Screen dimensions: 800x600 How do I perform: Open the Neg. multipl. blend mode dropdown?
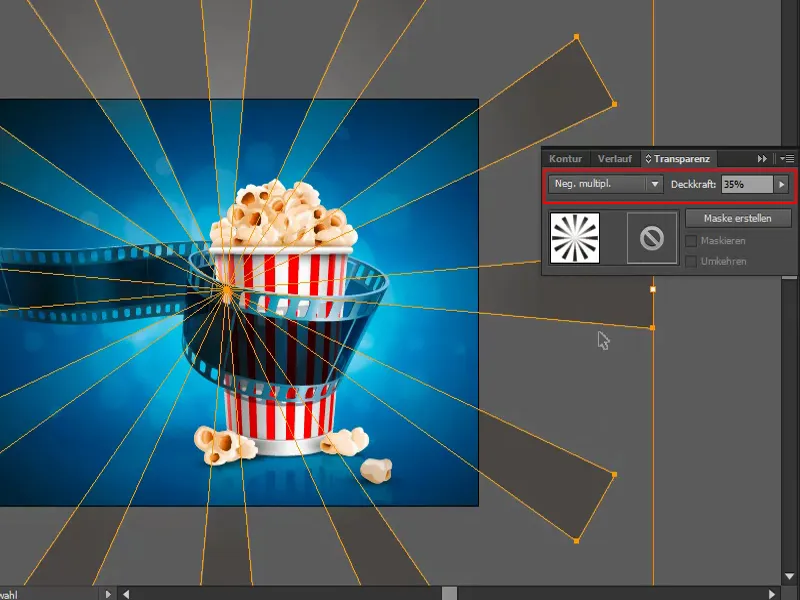pyautogui.click(x=606, y=184)
